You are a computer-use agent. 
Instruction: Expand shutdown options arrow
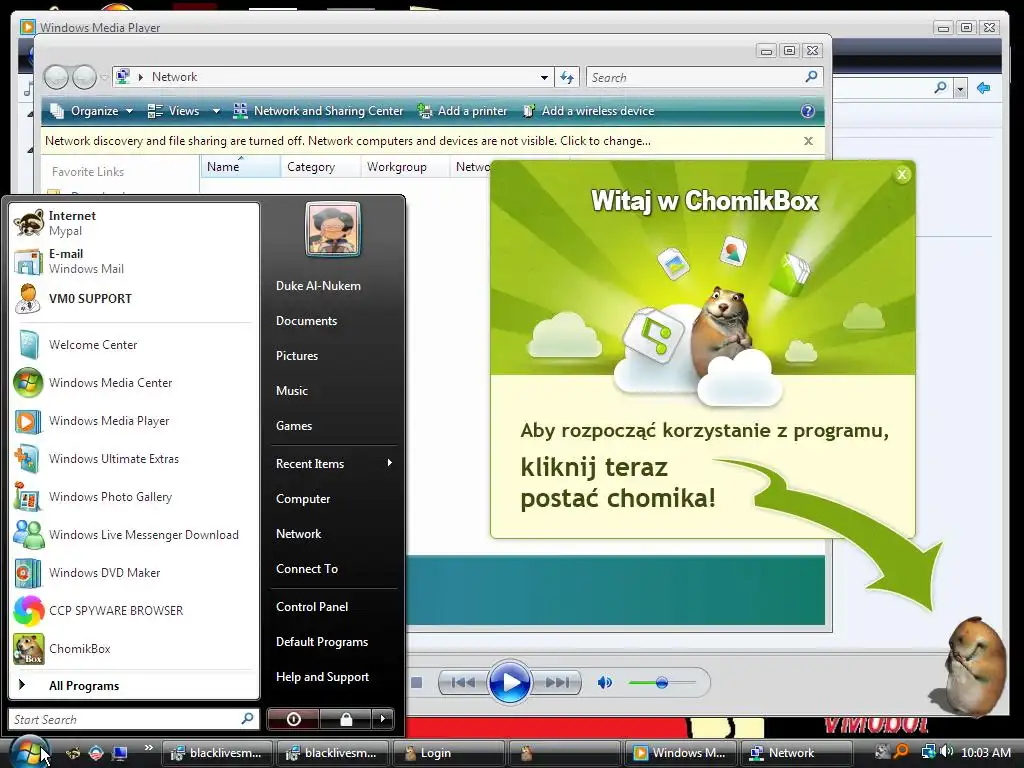point(383,719)
